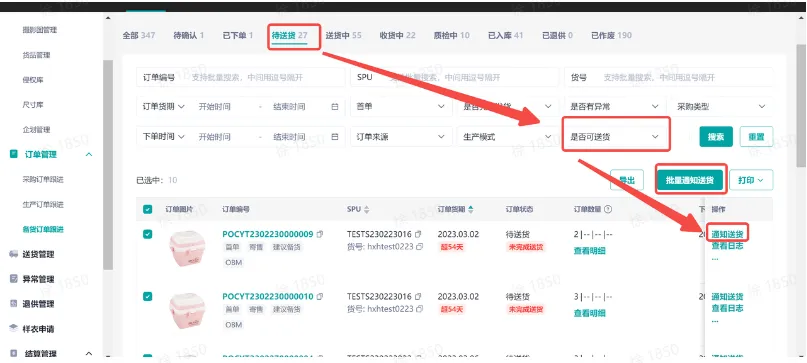Screen dimensions: 807x363
Task: Click 通知送货 for order POCYT2302230000009
Action: coord(727,234)
